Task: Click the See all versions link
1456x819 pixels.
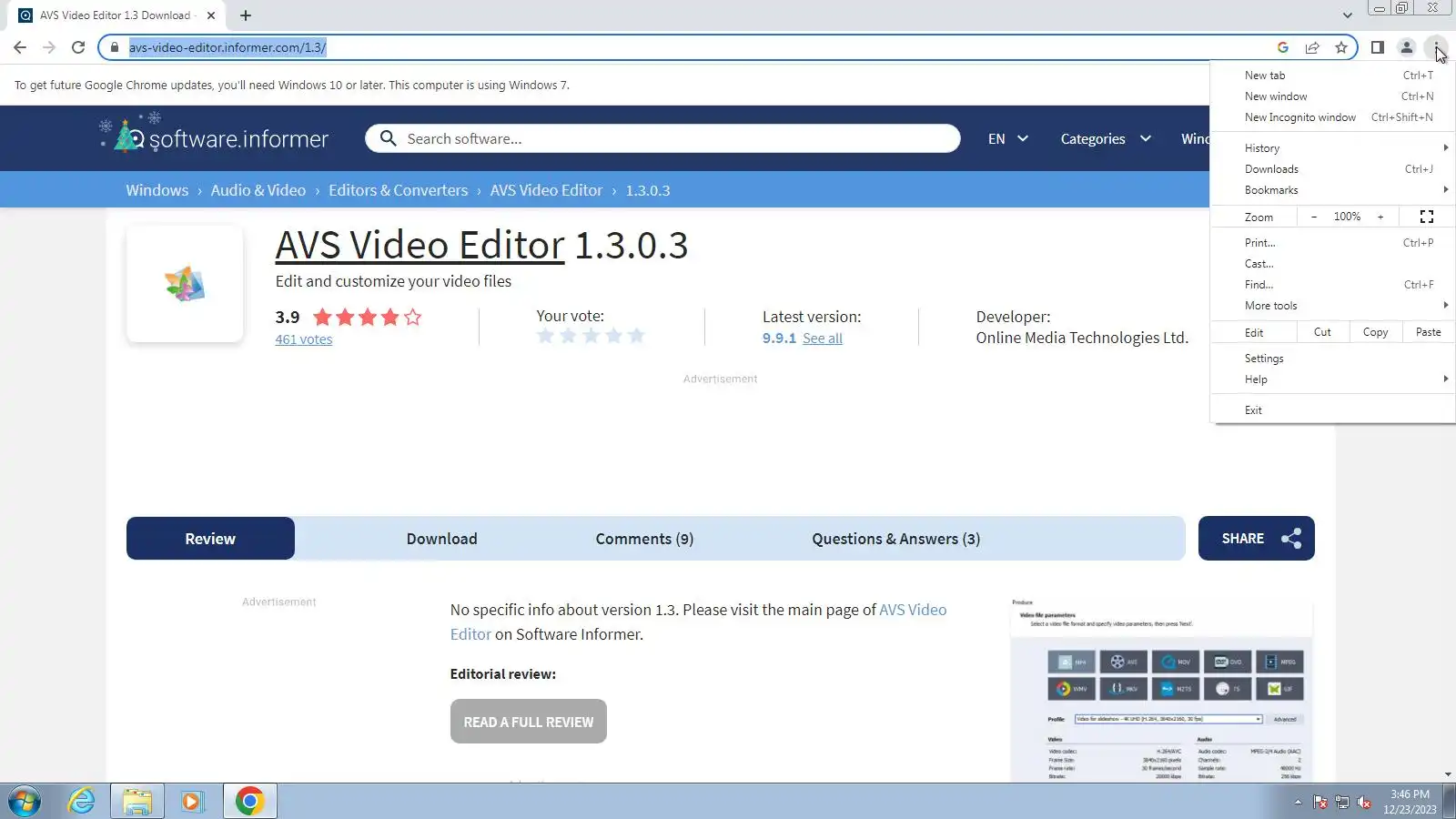Action: click(823, 339)
